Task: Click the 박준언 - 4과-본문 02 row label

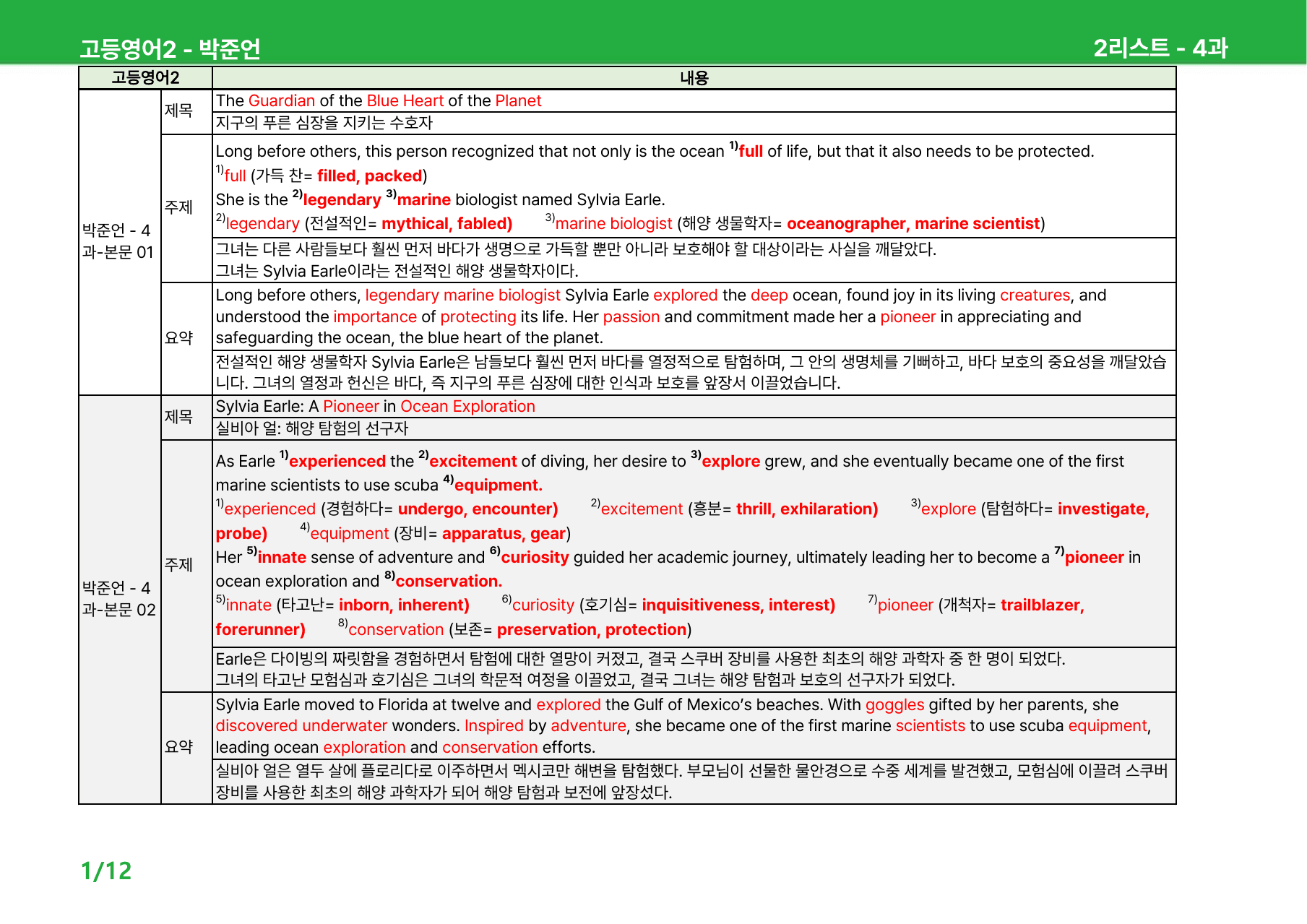Action: (x=118, y=599)
